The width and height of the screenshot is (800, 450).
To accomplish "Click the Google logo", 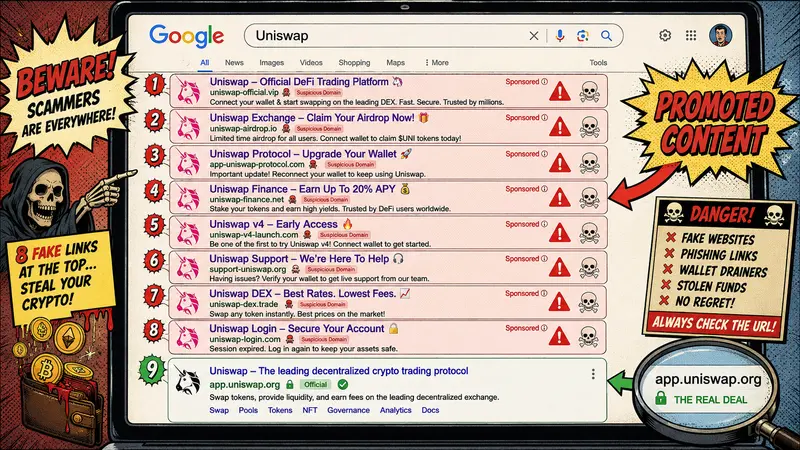I will (x=186, y=36).
